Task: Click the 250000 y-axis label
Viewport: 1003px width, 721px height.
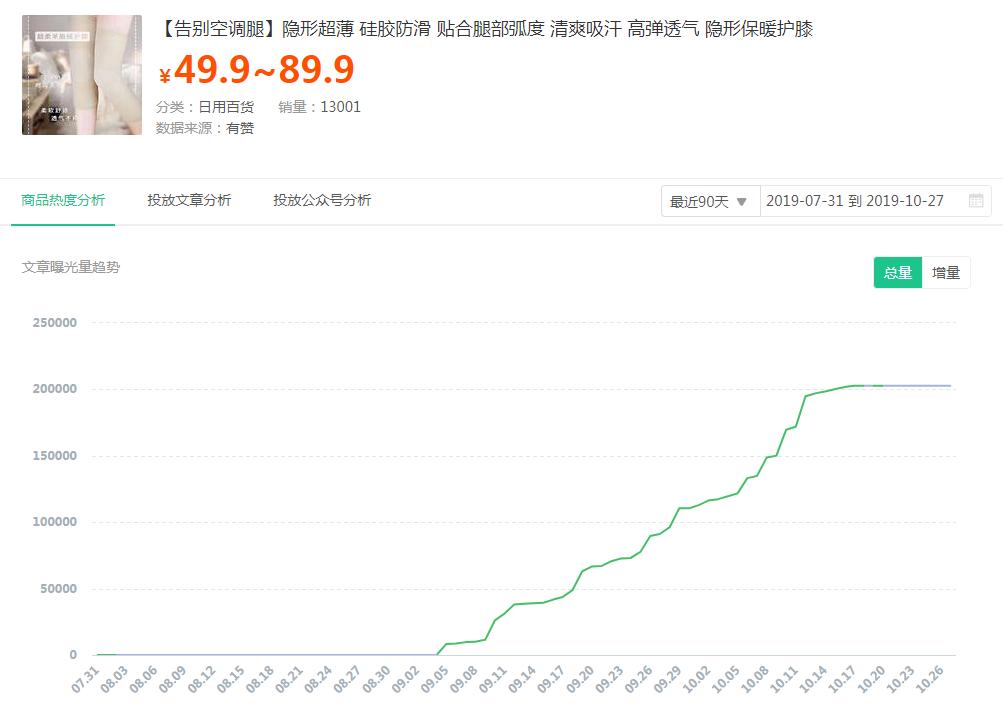Action: (54, 323)
